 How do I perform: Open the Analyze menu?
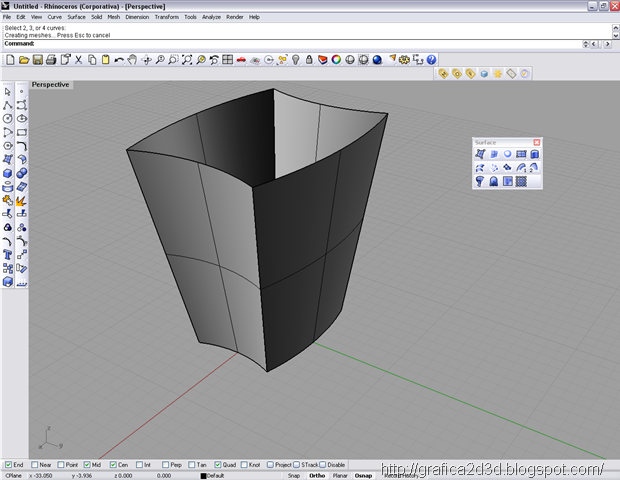[x=212, y=17]
